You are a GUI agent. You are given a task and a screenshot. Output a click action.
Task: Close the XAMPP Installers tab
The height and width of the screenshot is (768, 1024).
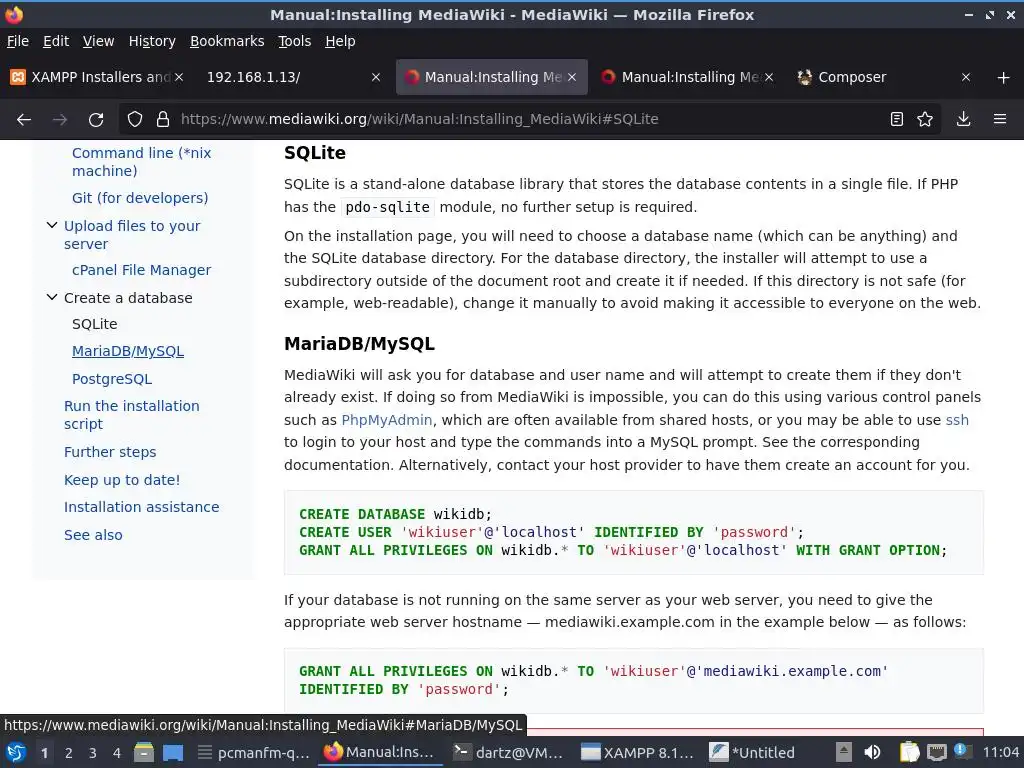179,77
